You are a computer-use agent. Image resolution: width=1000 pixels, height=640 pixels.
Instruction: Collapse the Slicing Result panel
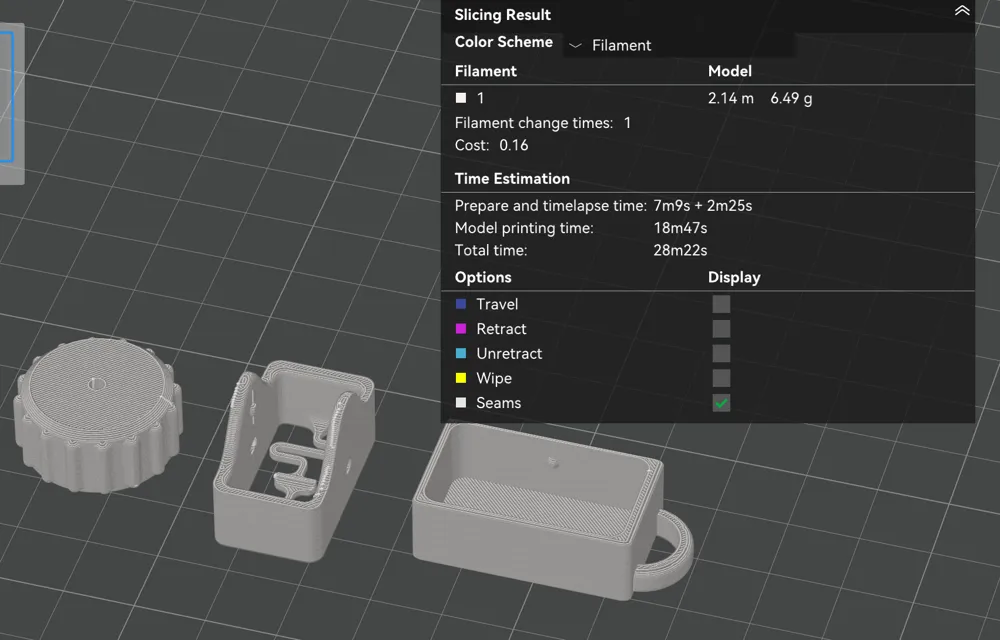pyautogui.click(x=962, y=10)
